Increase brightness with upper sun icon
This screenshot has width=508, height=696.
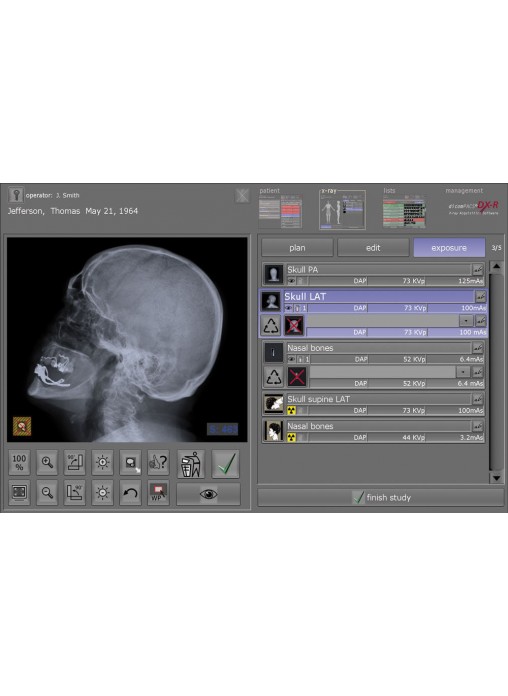pos(103,463)
